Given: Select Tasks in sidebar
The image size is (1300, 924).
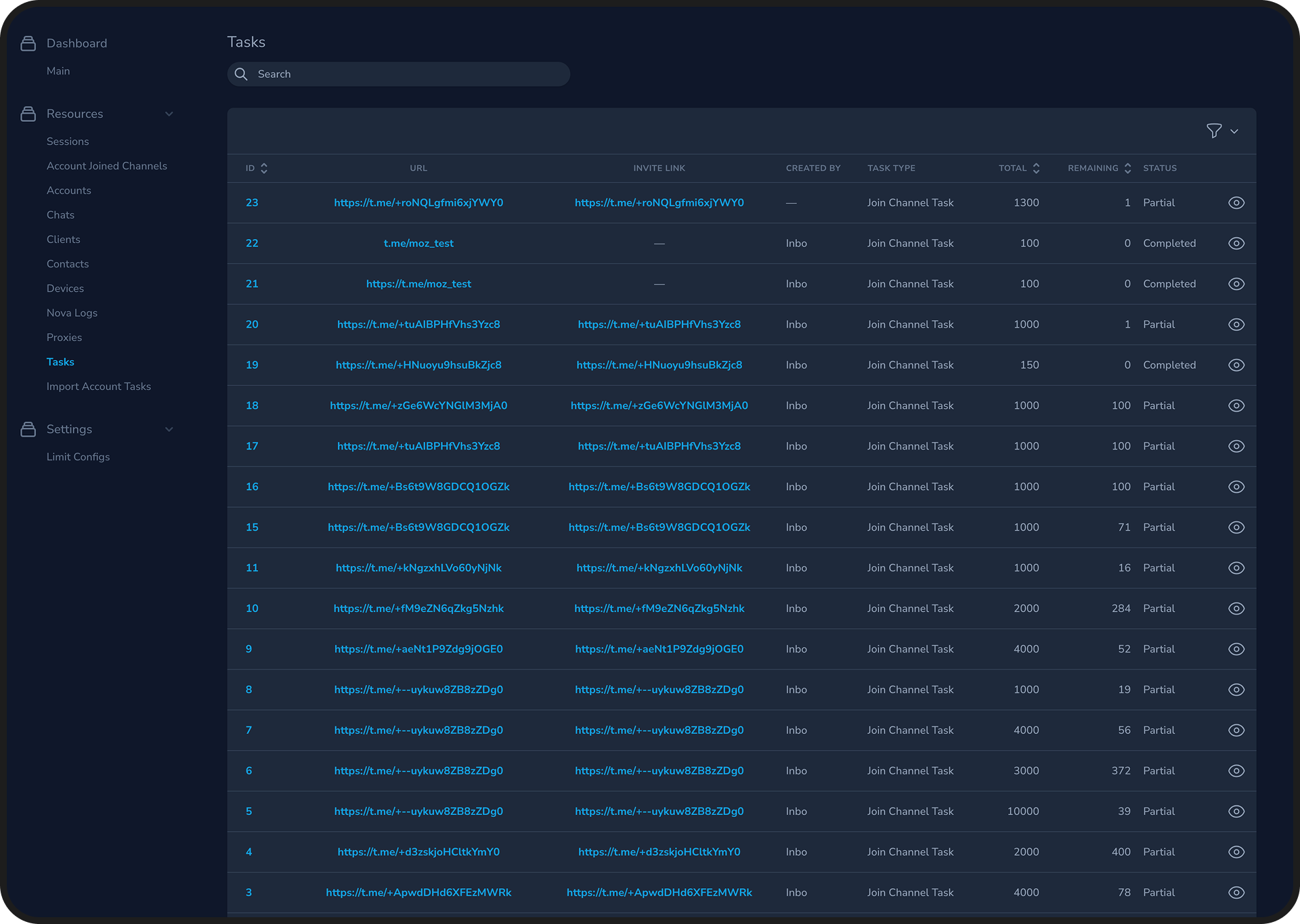Looking at the screenshot, I should tap(60, 362).
